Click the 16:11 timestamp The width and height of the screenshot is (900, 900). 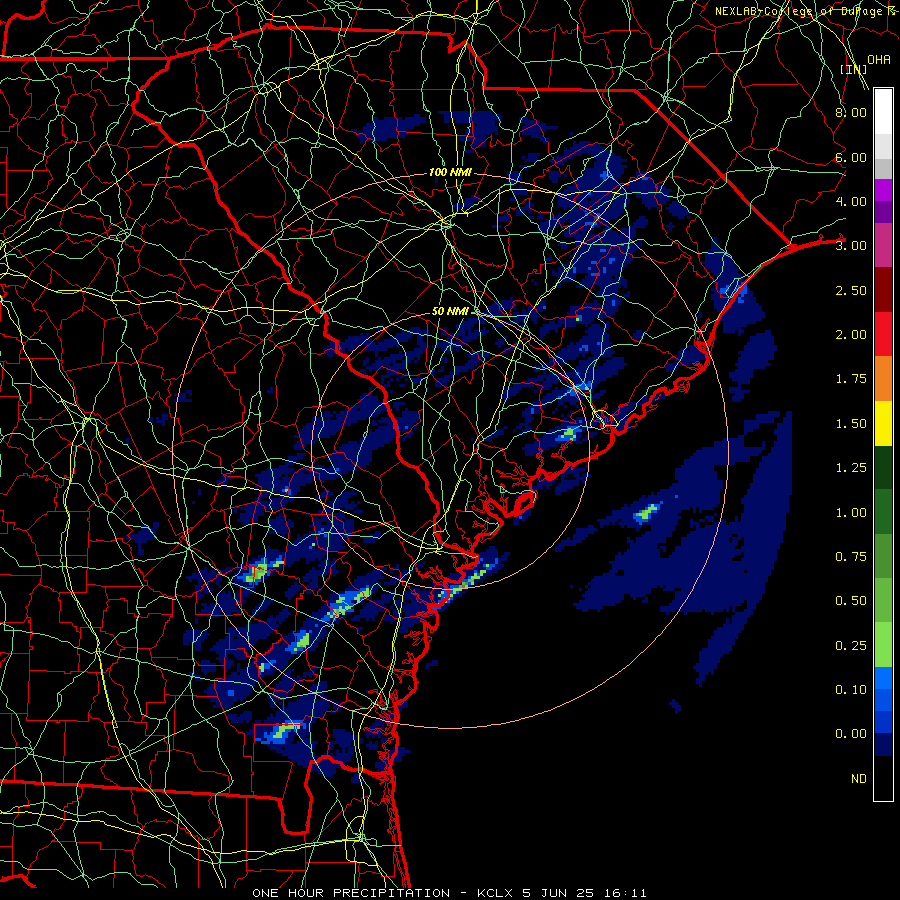pyautogui.click(x=625, y=893)
